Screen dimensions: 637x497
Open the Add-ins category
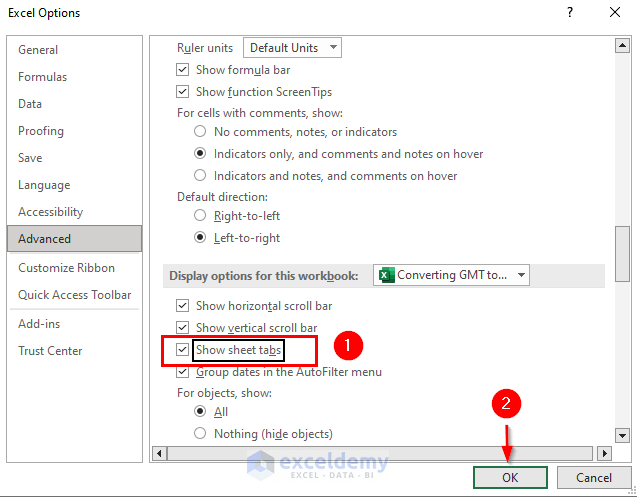point(74,324)
